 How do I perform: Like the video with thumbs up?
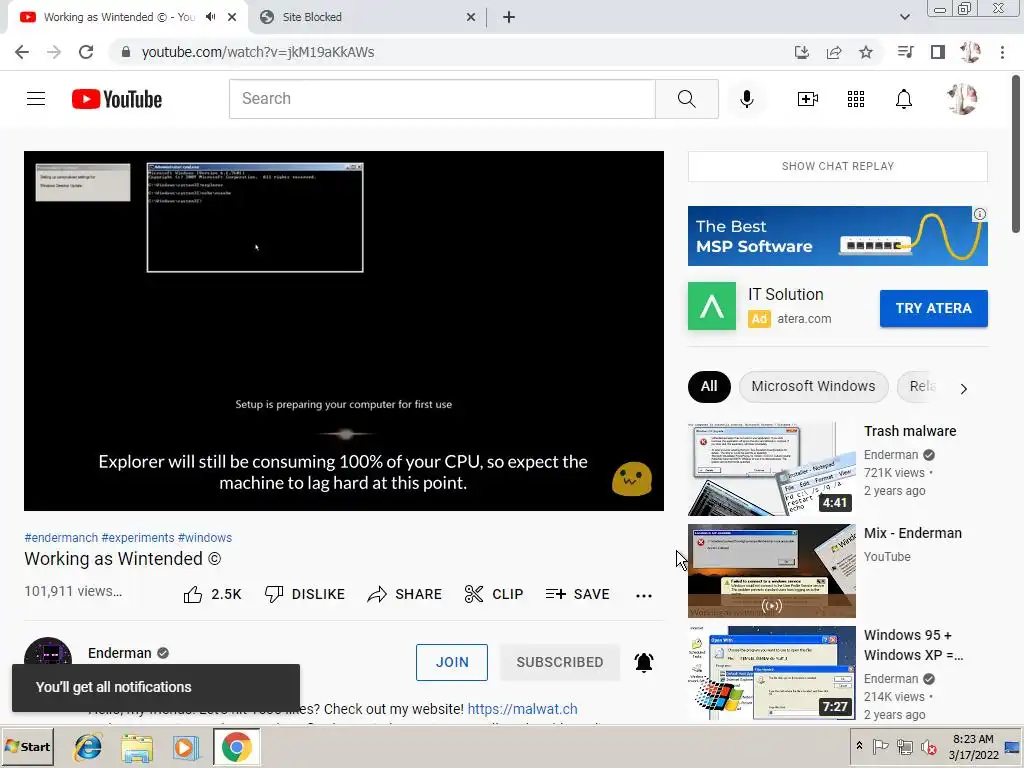[212, 594]
